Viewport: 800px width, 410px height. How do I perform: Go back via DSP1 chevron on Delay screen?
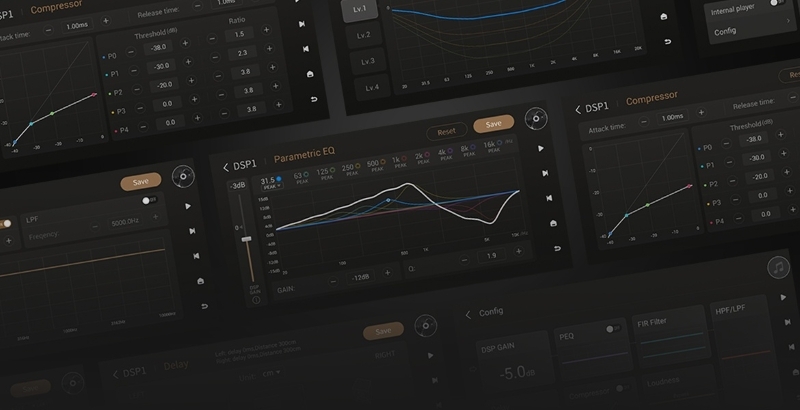pos(115,375)
